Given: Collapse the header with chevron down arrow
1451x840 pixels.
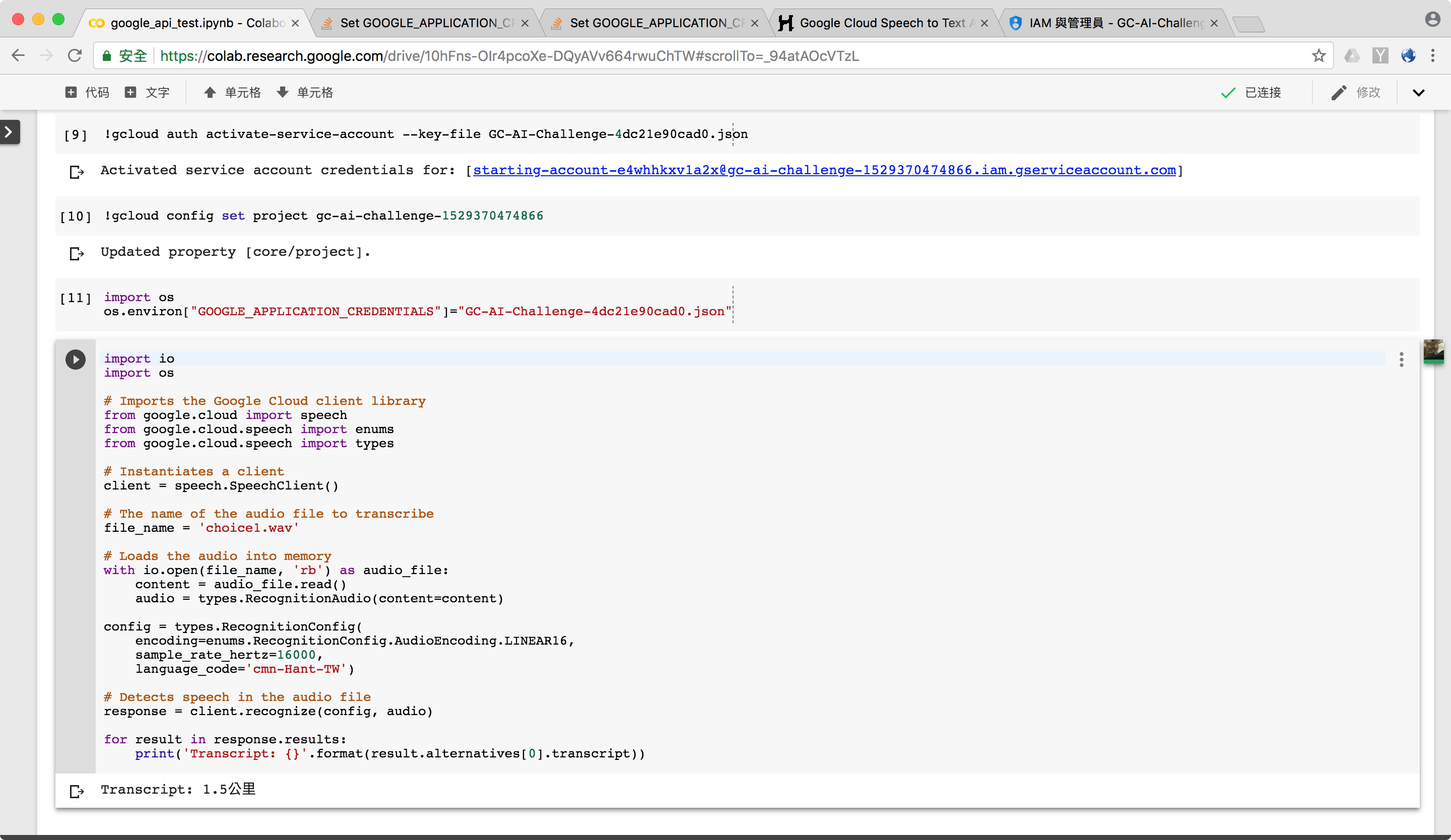Looking at the screenshot, I should (x=1418, y=93).
